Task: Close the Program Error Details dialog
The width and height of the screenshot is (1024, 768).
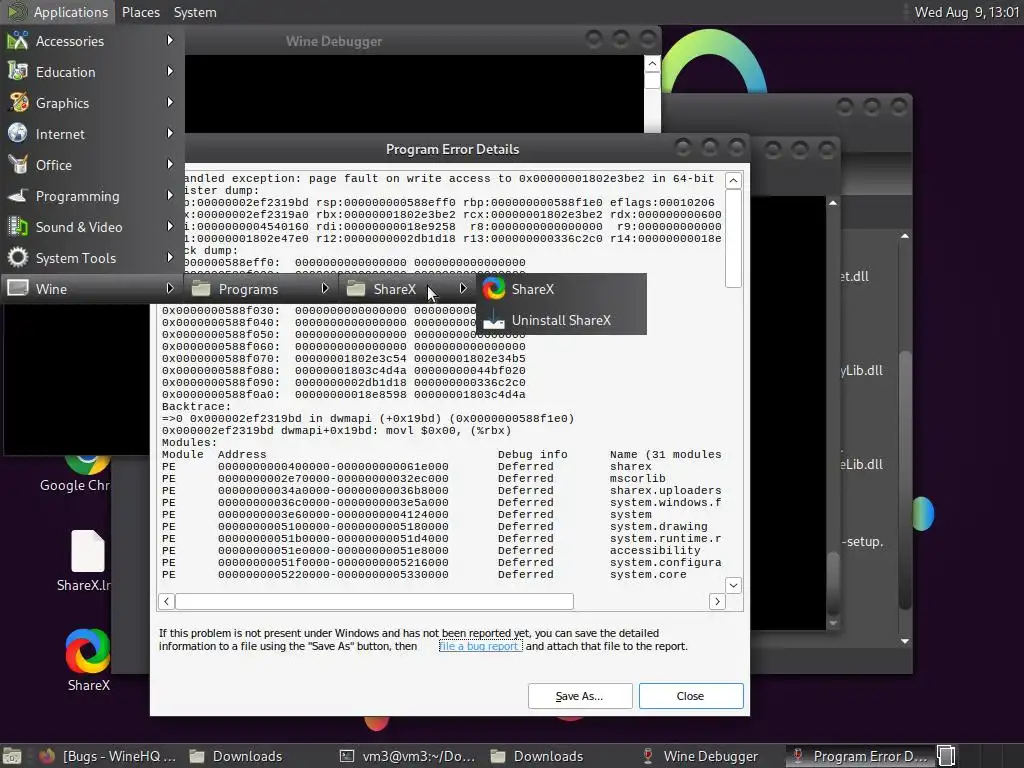Action: (x=691, y=696)
